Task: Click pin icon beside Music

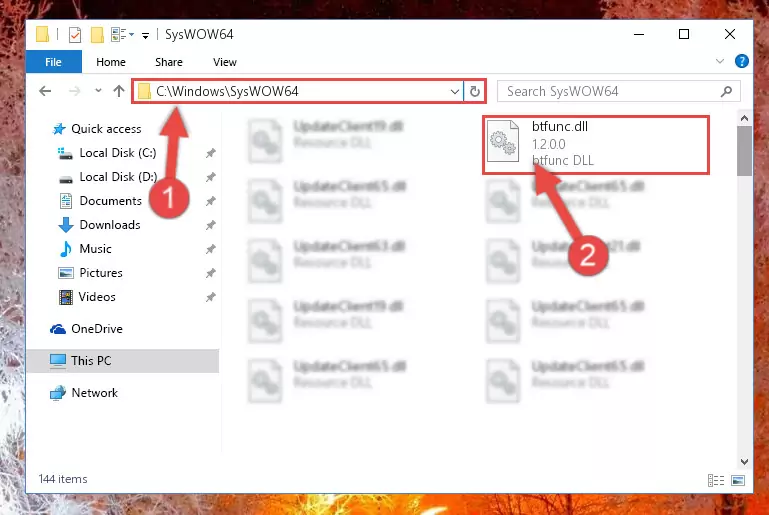Action: [x=210, y=249]
